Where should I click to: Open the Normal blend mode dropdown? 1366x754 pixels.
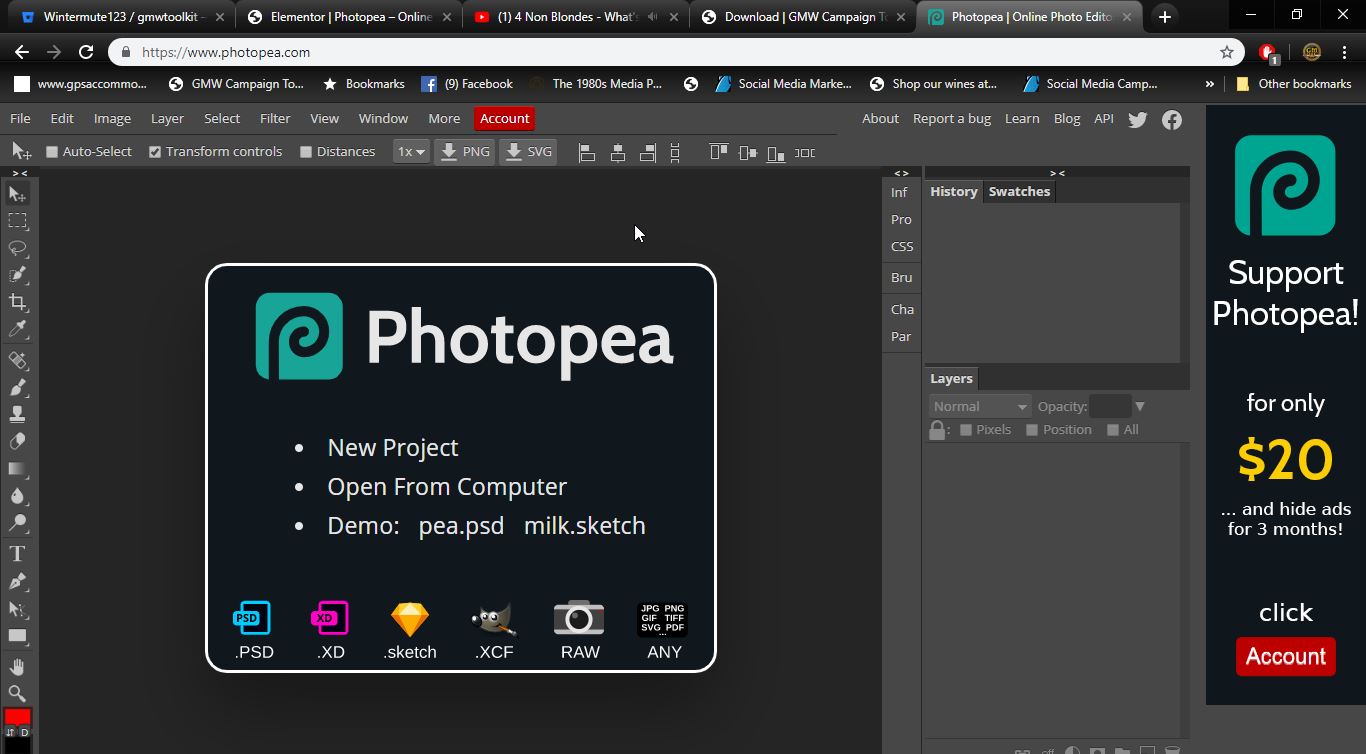(x=979, y=406)
